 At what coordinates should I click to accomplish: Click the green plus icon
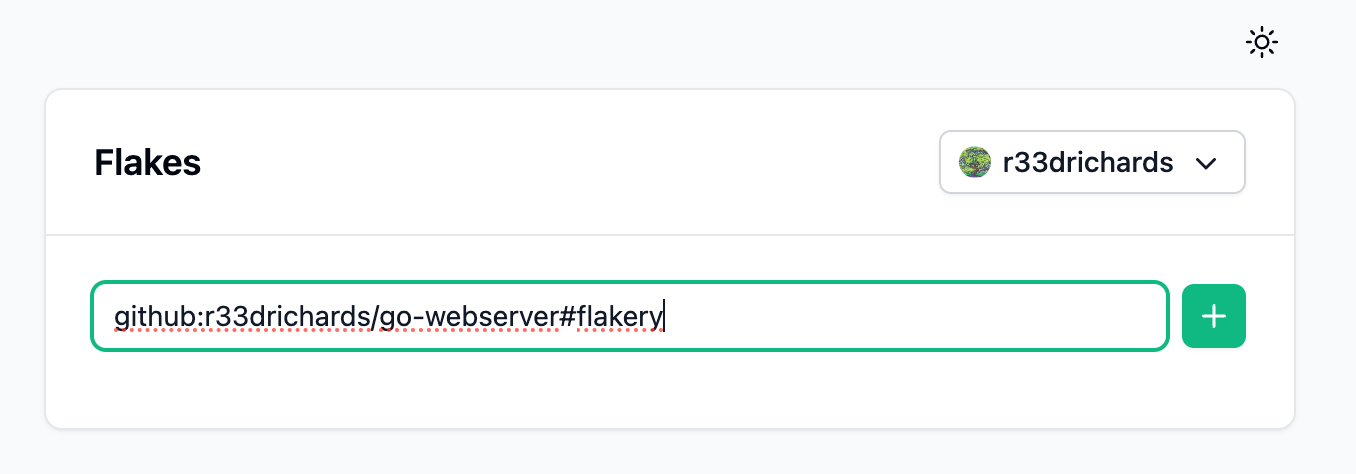click(x=1213, y=316)
